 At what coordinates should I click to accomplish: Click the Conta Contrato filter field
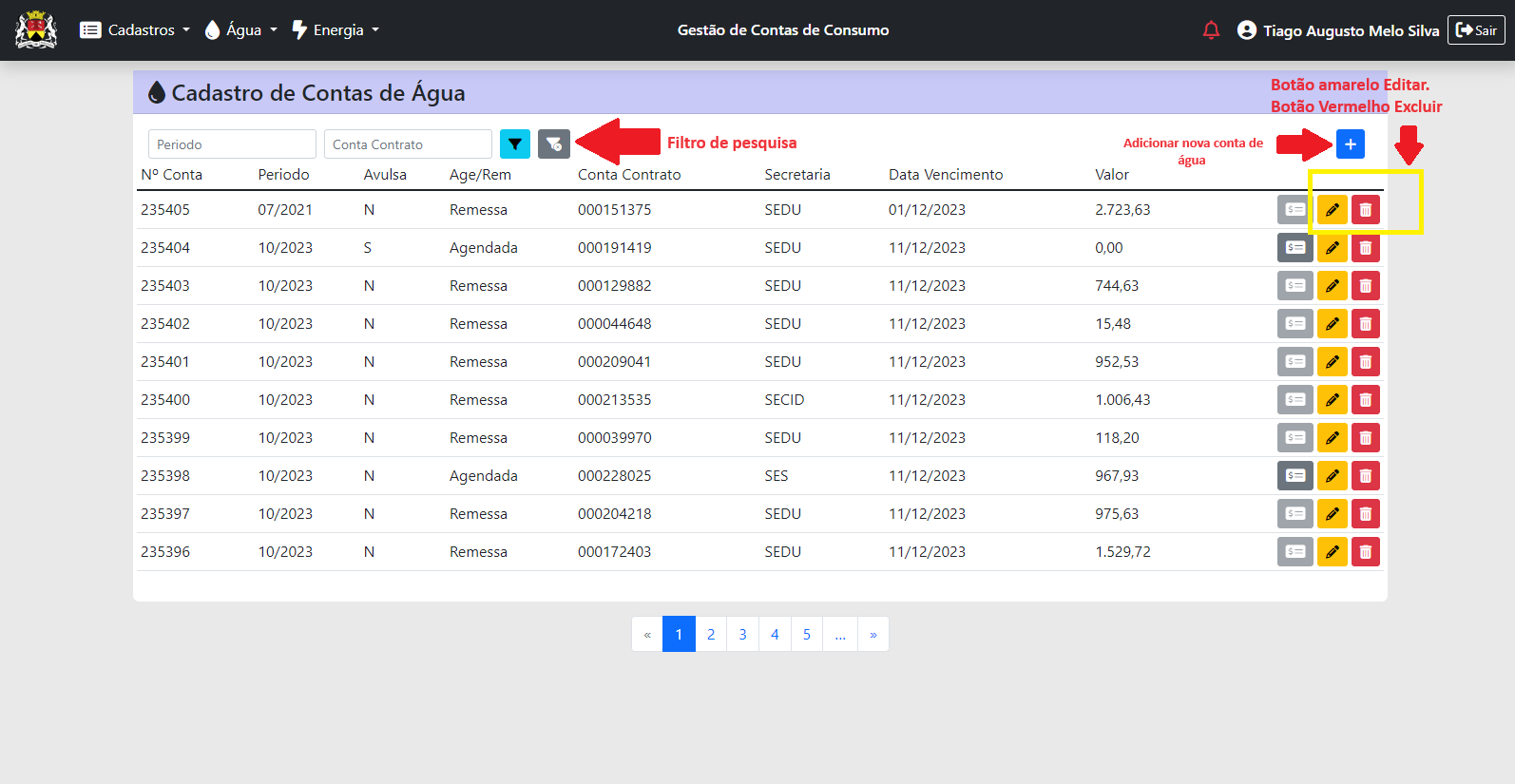[408, 143]
